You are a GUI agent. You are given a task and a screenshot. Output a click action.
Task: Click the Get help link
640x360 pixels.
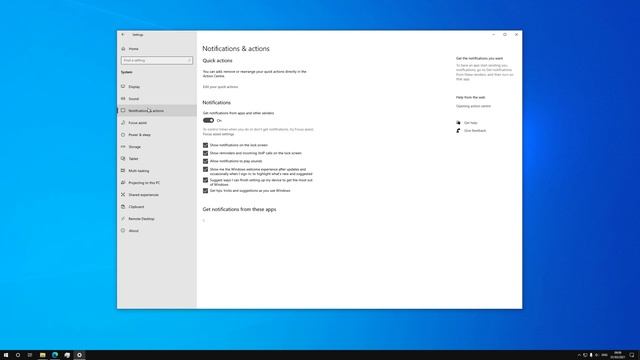click(471, 123)
